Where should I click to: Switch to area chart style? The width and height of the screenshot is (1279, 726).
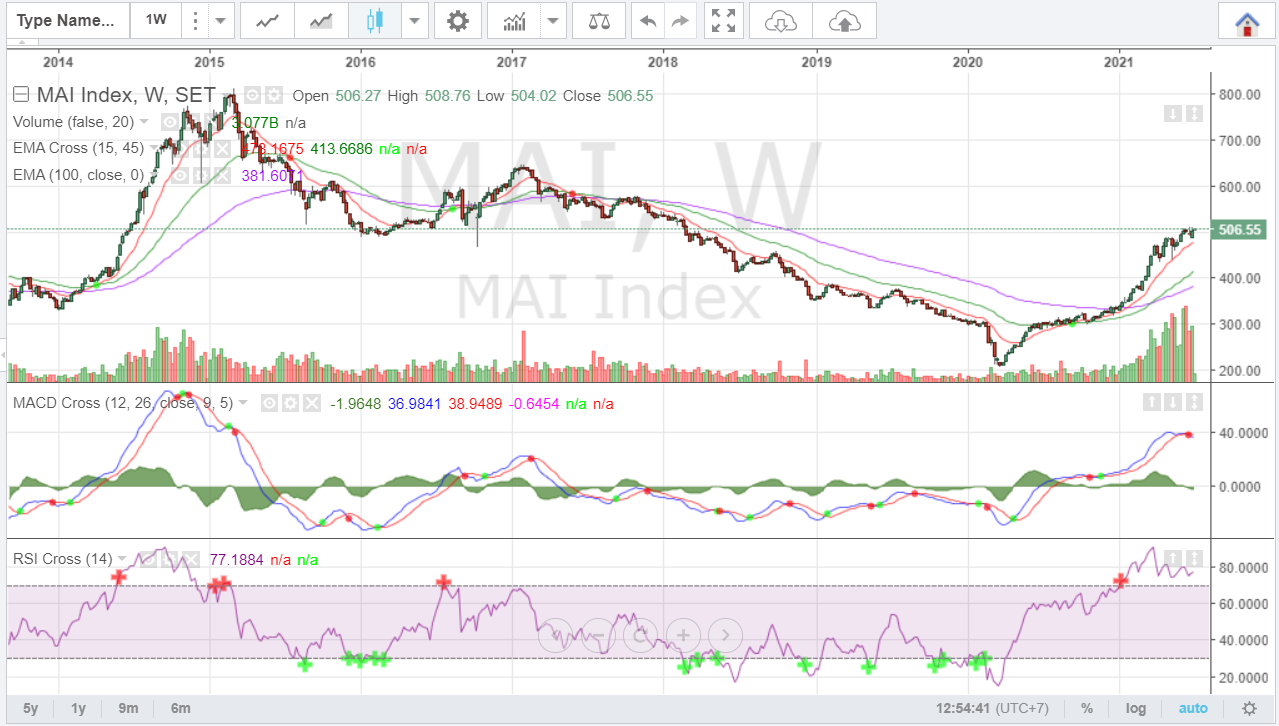coord(321,20)
